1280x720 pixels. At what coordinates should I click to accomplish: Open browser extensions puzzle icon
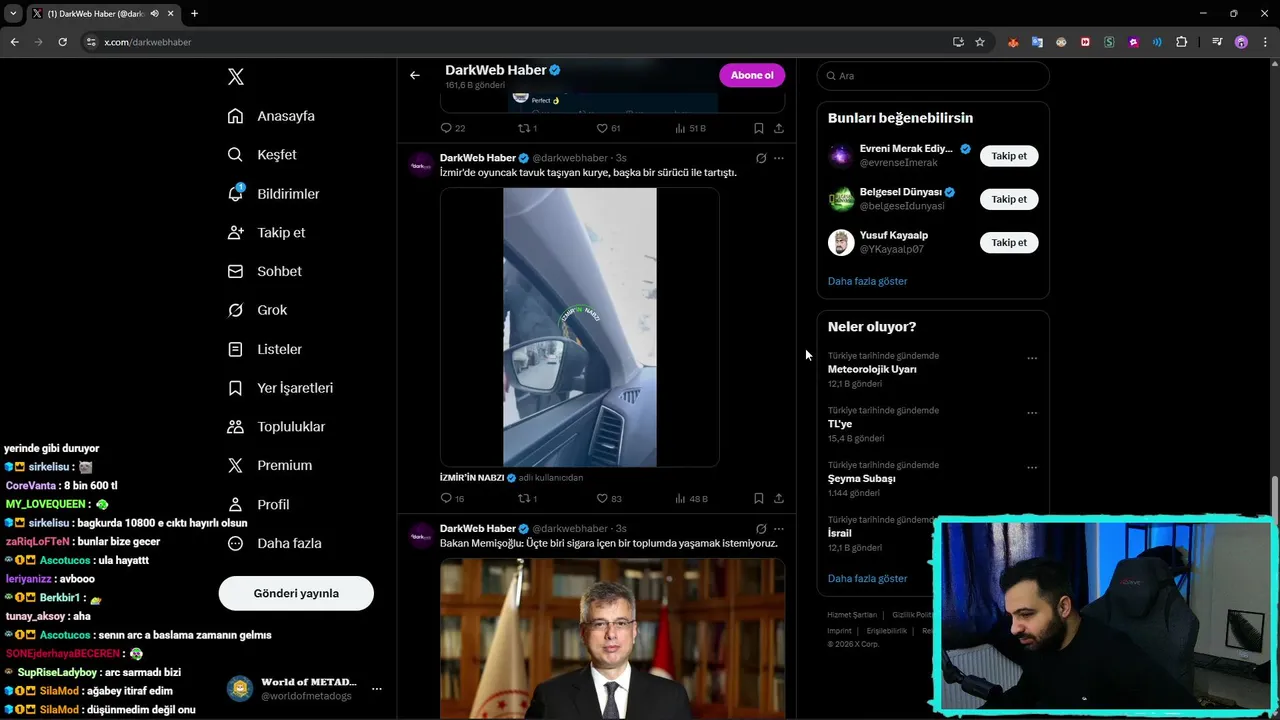pos(1182,42)
